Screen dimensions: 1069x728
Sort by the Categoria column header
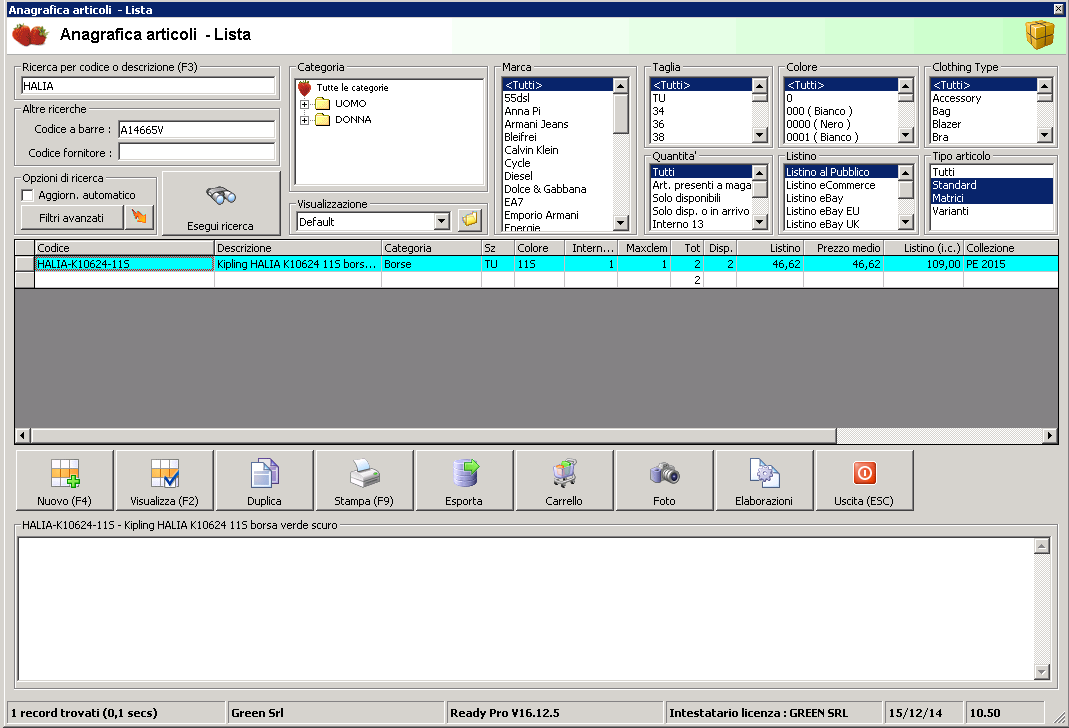pos(432,248)
